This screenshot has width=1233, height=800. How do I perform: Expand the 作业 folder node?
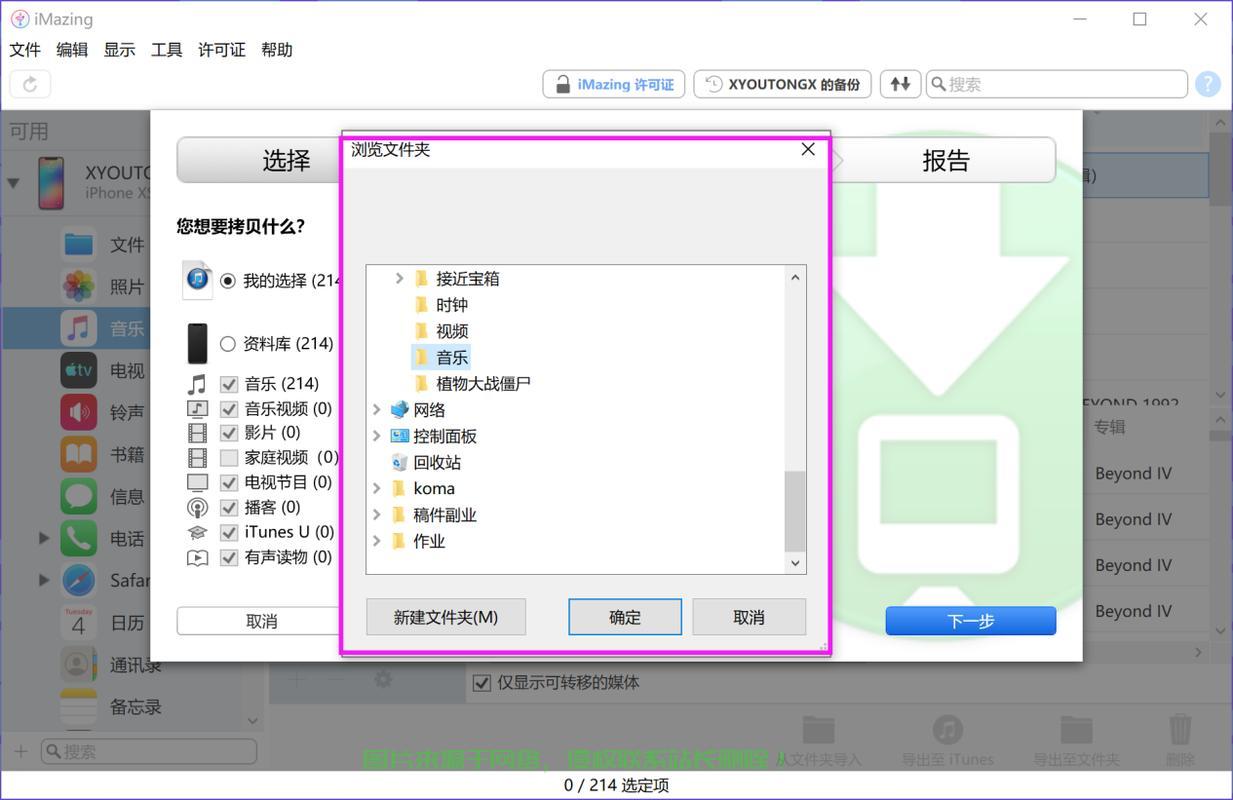coord(377,541)
